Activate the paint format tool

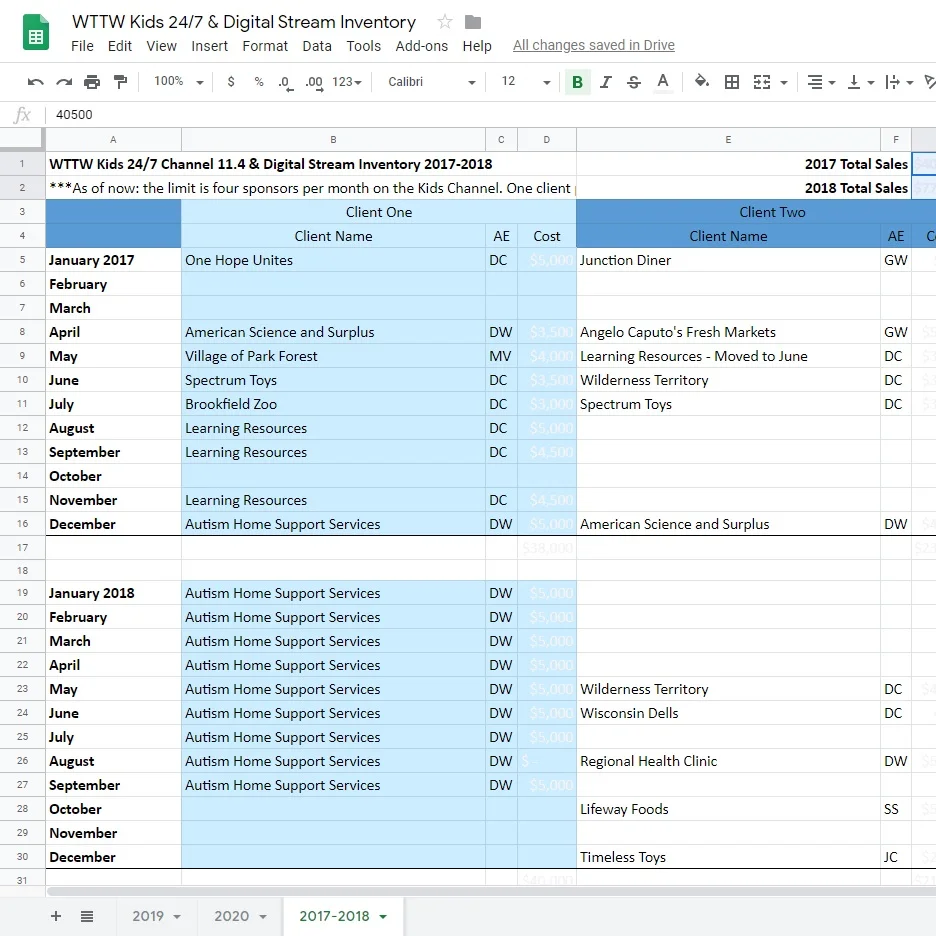click(x=120, y=82)
